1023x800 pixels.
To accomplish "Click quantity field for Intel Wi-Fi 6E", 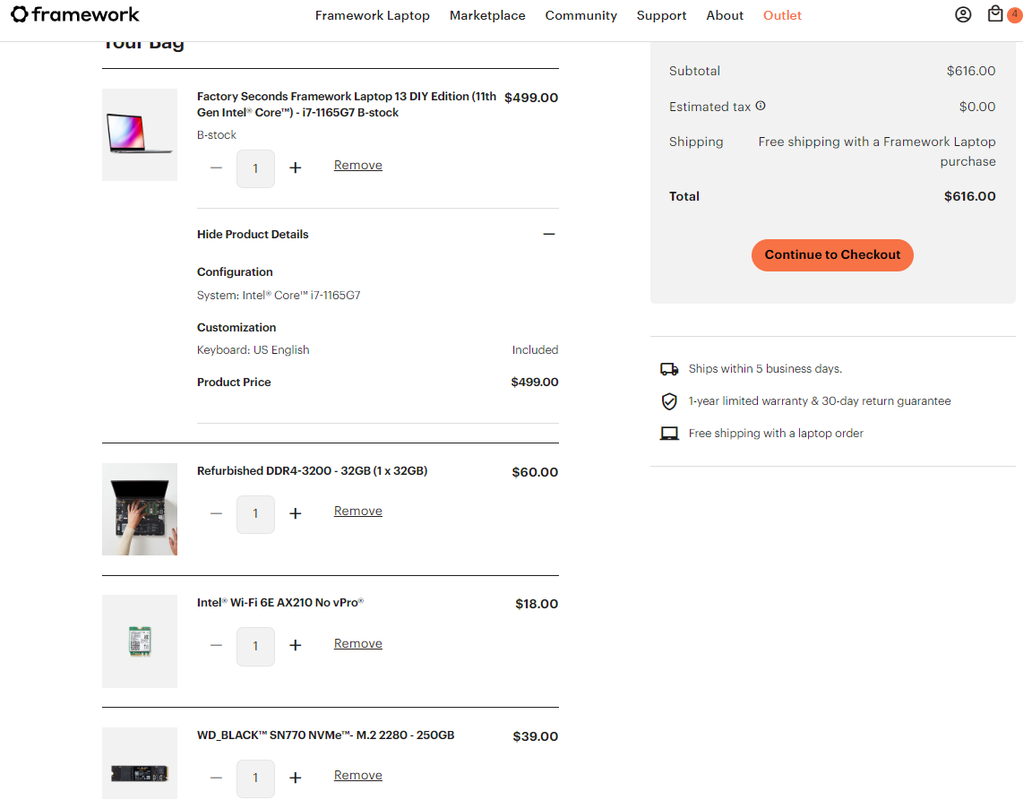I will pyautogui.click(x=256, y=647).
